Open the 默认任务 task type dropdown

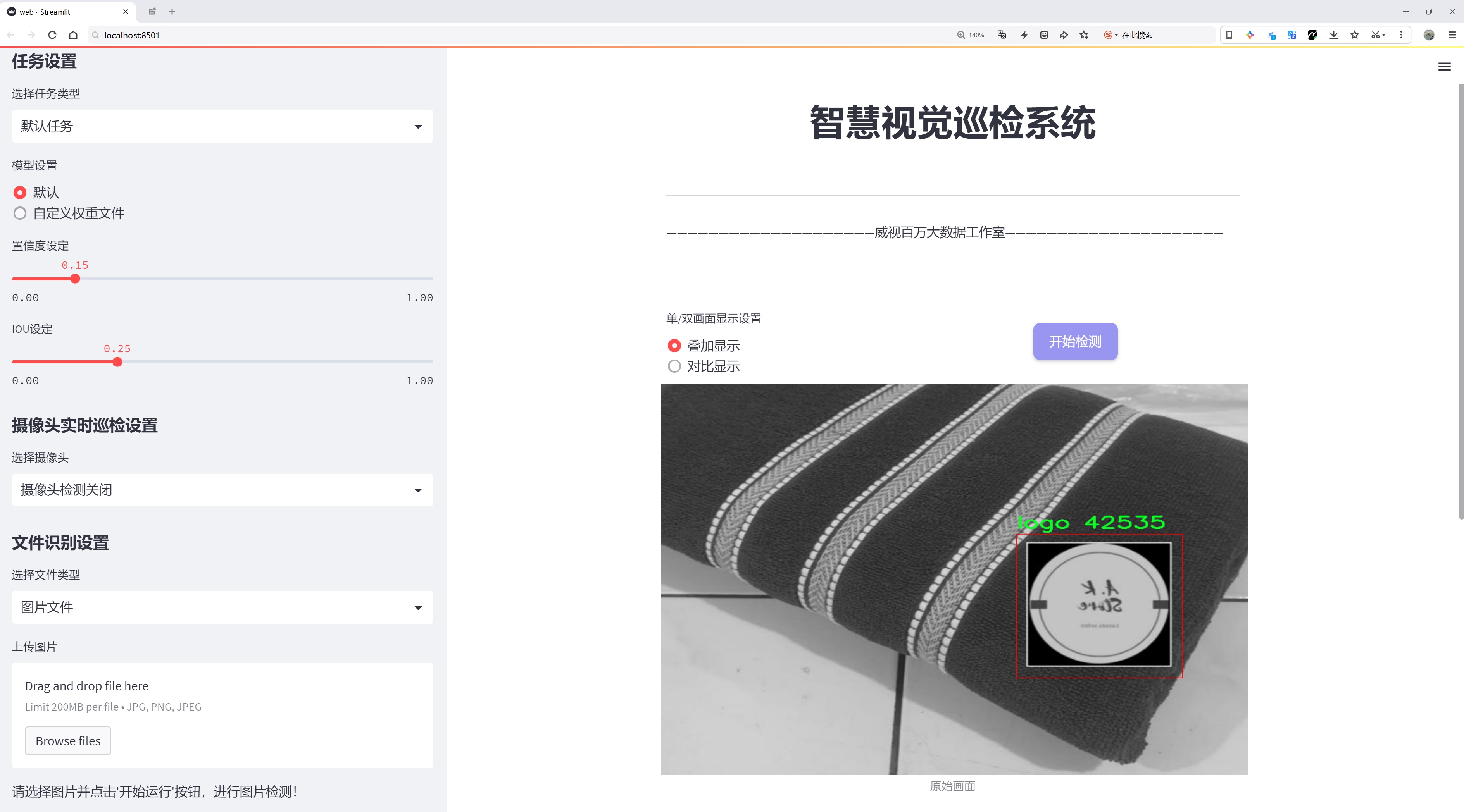point(222,126)
